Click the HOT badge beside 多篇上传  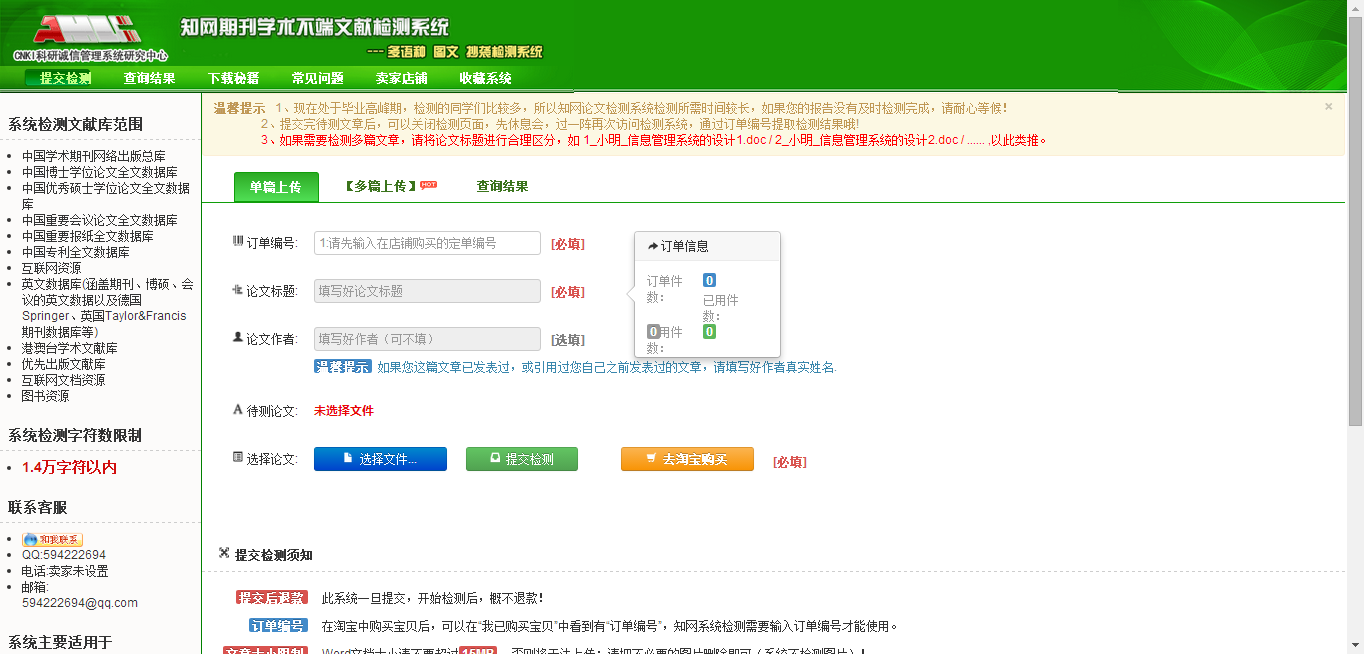click(428, 184)
